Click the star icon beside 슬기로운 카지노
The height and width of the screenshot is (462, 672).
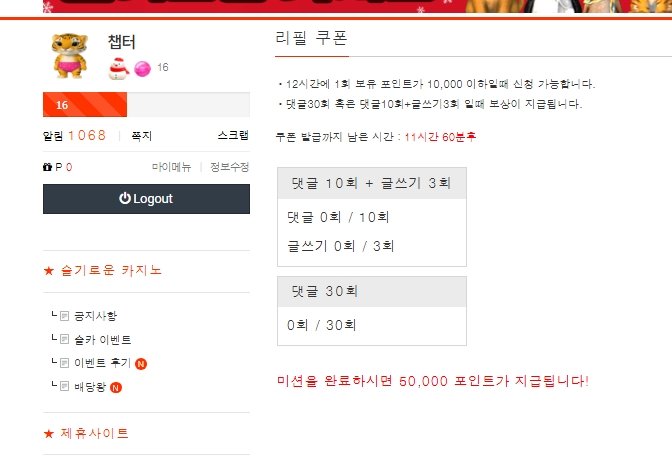[48, 271]
